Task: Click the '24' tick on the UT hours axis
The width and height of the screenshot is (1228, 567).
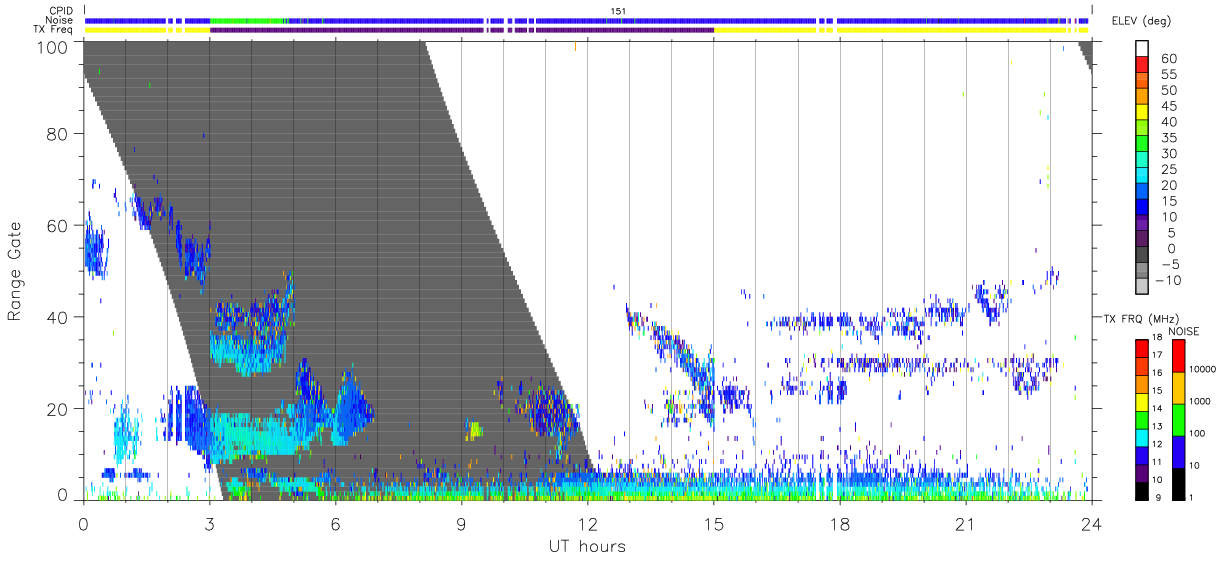Action: 1091,523
